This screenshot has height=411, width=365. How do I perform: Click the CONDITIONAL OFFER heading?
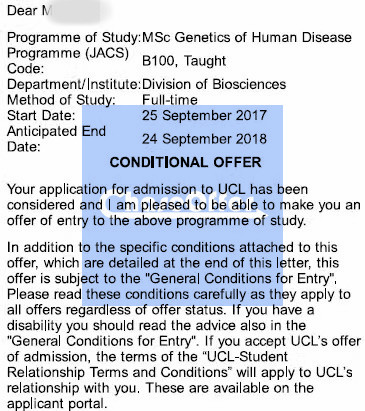point(185,162)
